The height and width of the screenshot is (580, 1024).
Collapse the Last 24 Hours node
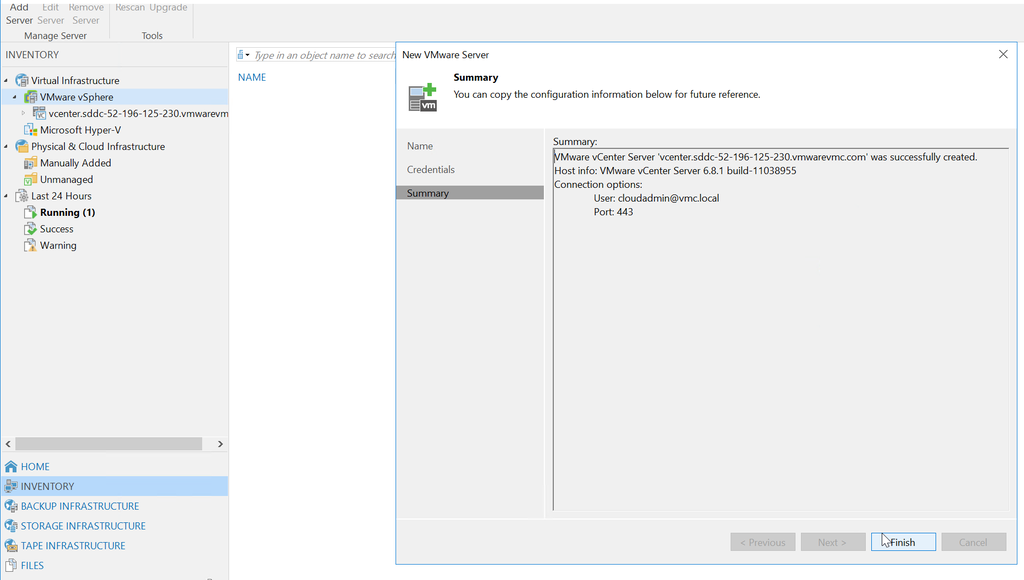[7, 196]
